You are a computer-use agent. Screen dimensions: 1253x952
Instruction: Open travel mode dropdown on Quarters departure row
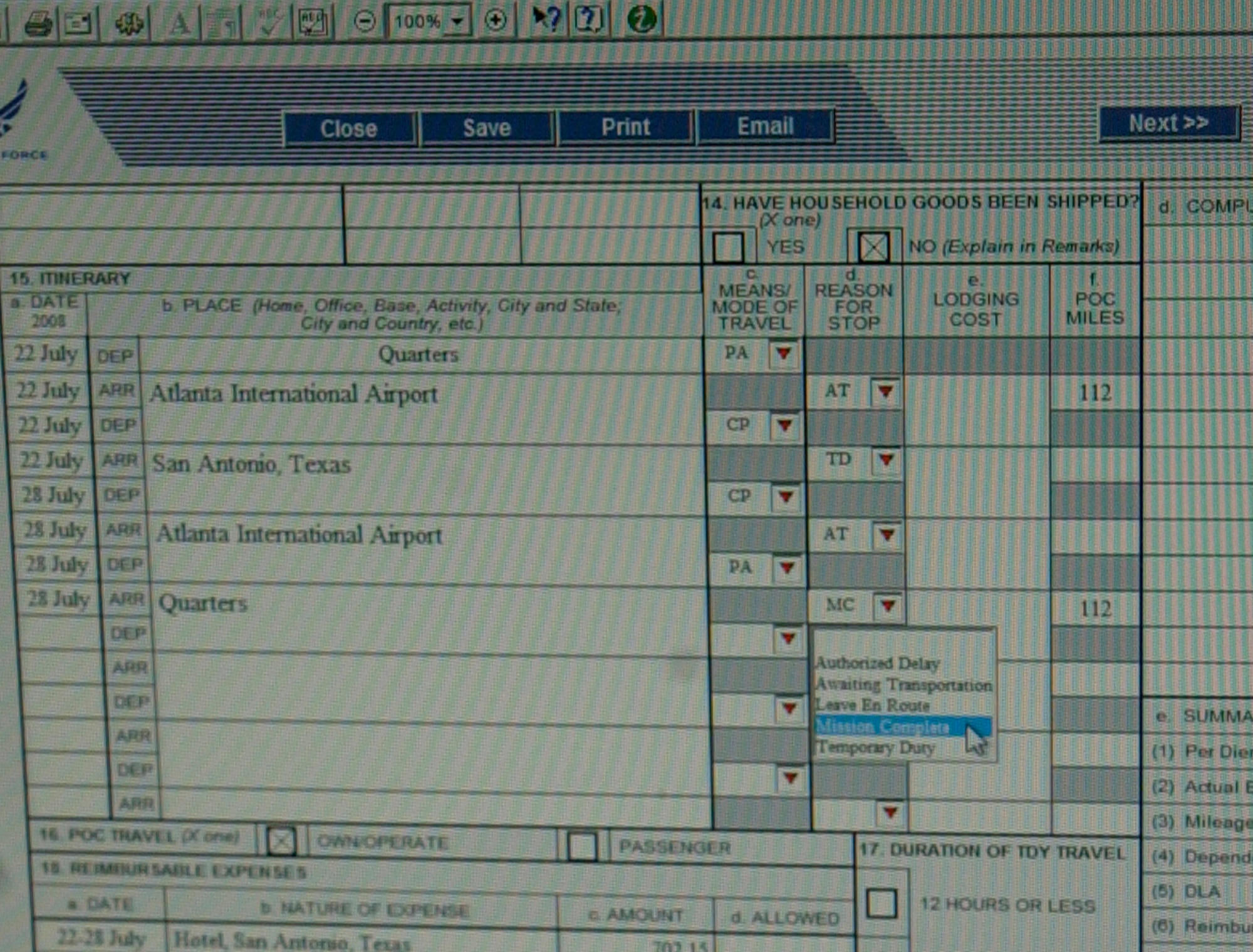coord(783,353)
